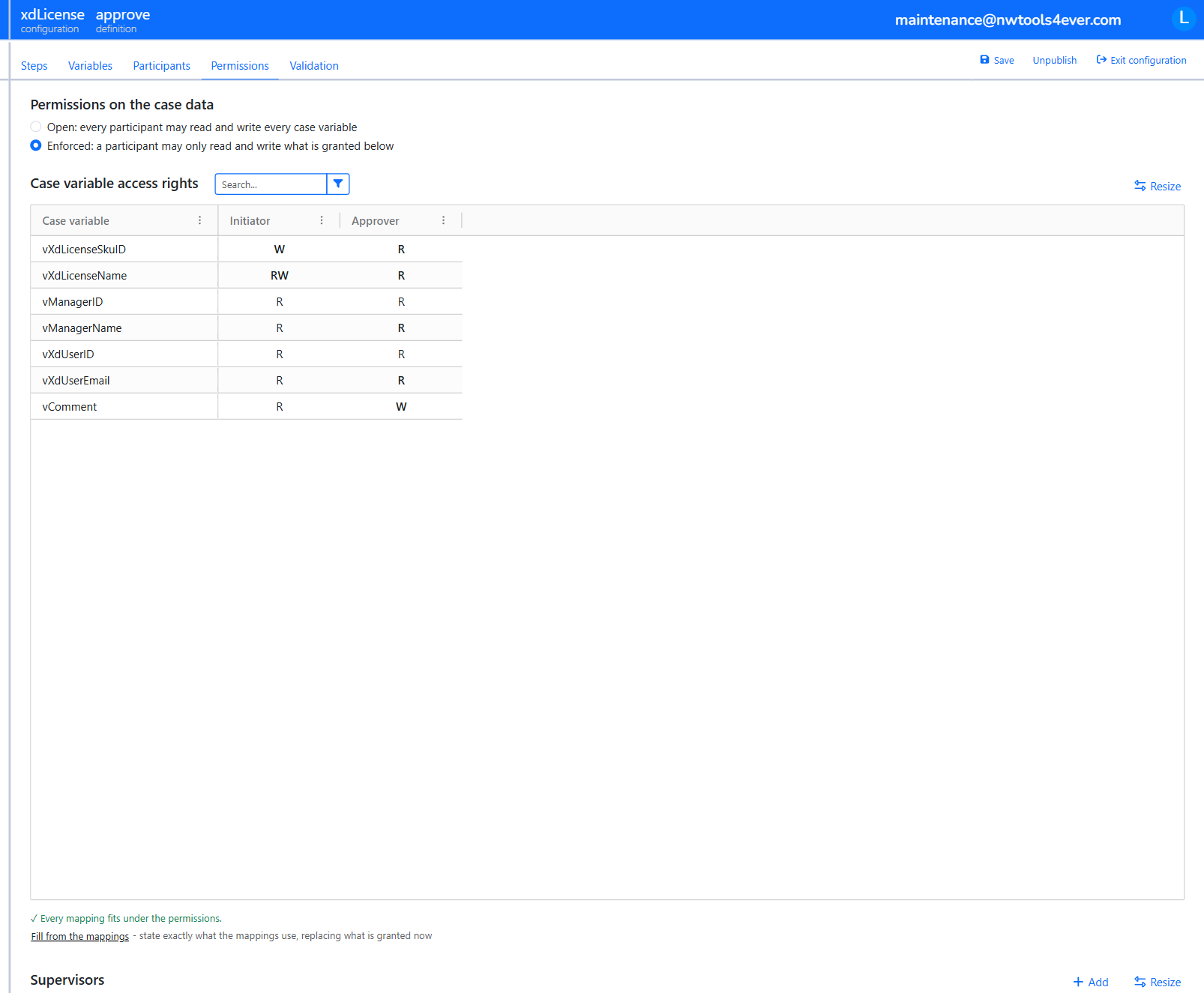Screen dimensions: 1204x993
Task: Click Initiator RW cell for vXdLicenseName
Action: point(279,275)
